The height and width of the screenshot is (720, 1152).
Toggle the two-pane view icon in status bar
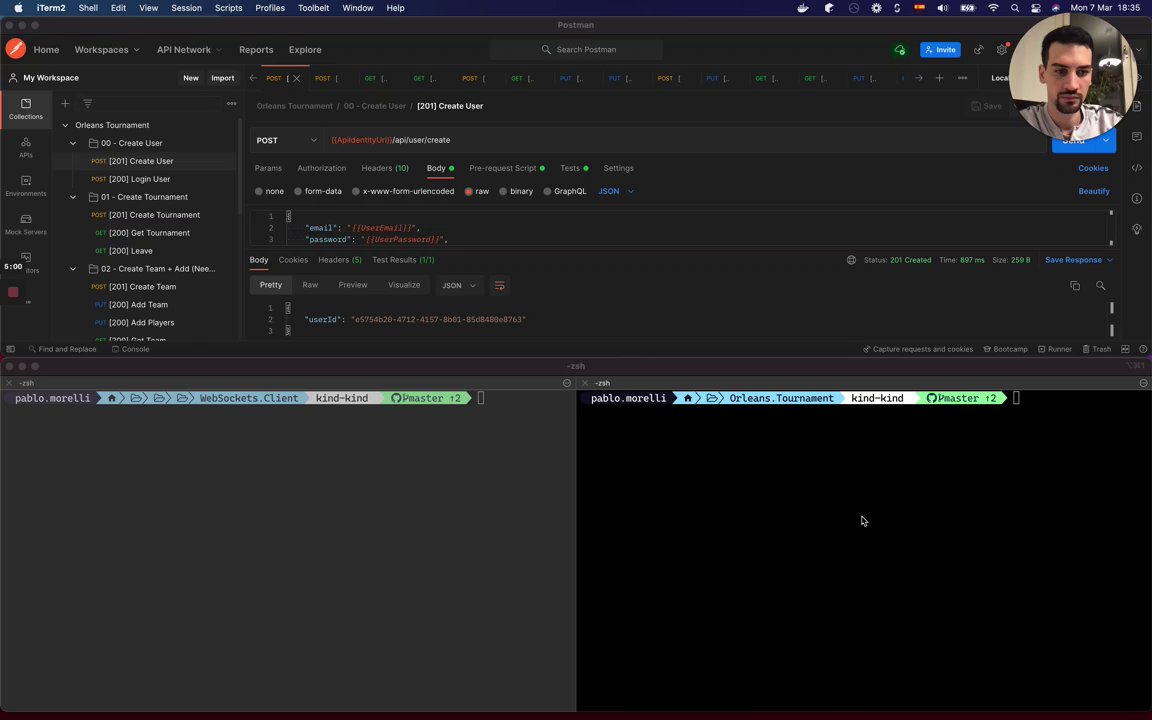pos(1125,349)
